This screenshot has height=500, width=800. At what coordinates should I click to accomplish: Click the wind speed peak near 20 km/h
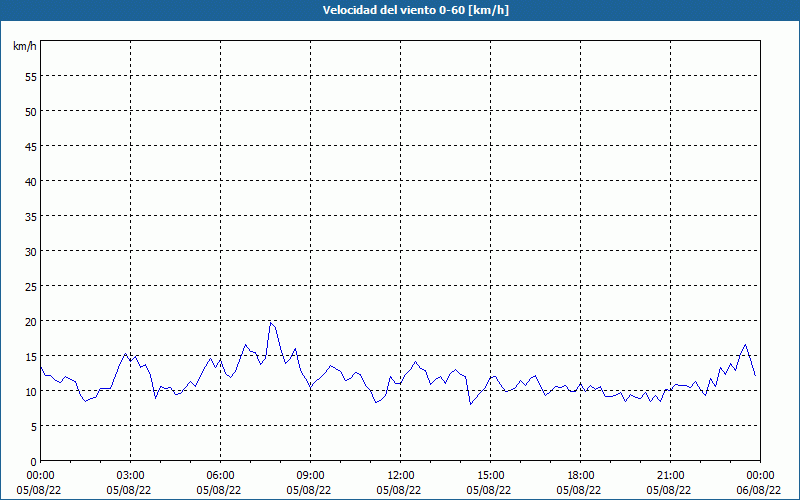point(271,323)
